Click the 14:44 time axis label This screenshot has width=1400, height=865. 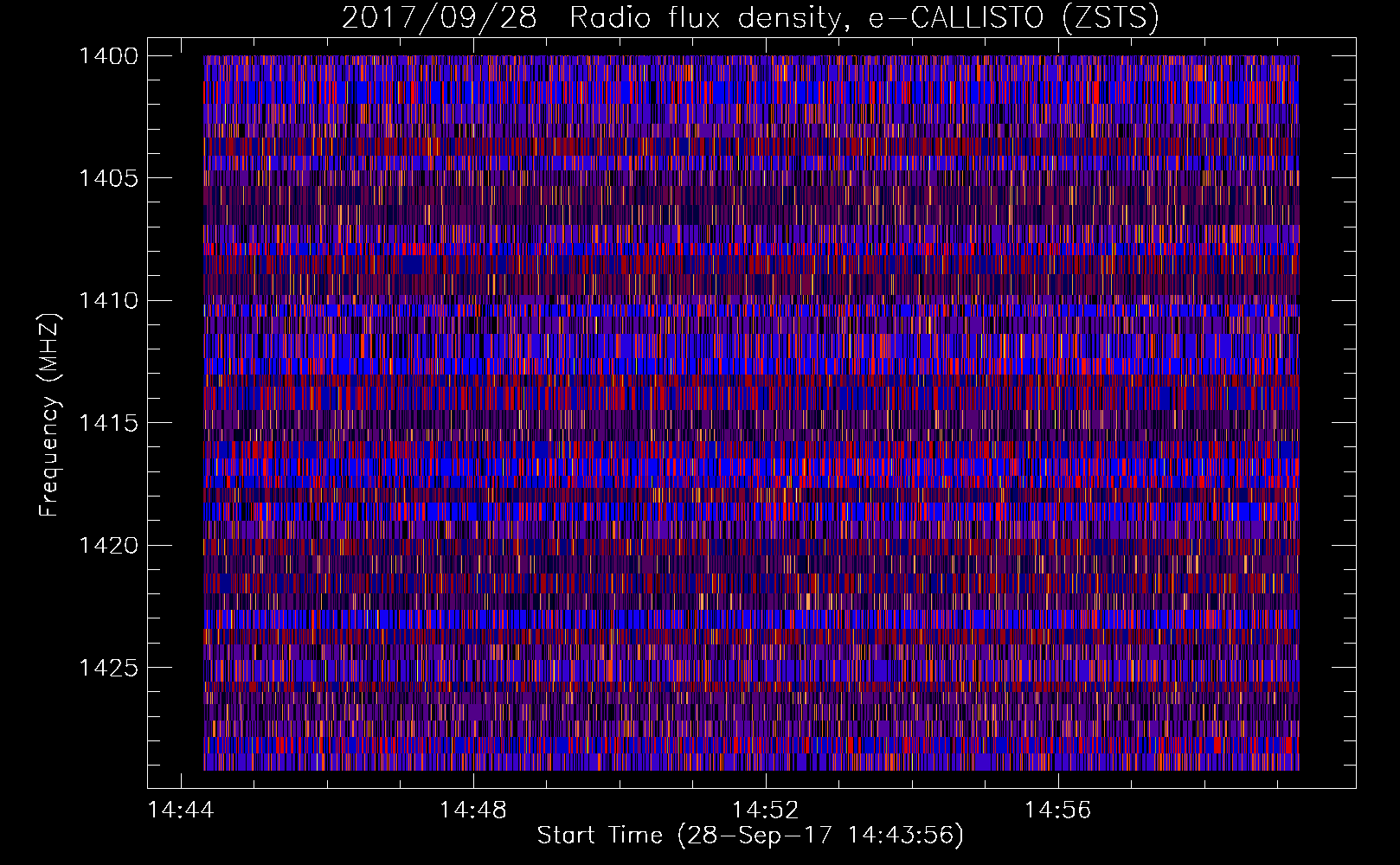pos(180,811)
